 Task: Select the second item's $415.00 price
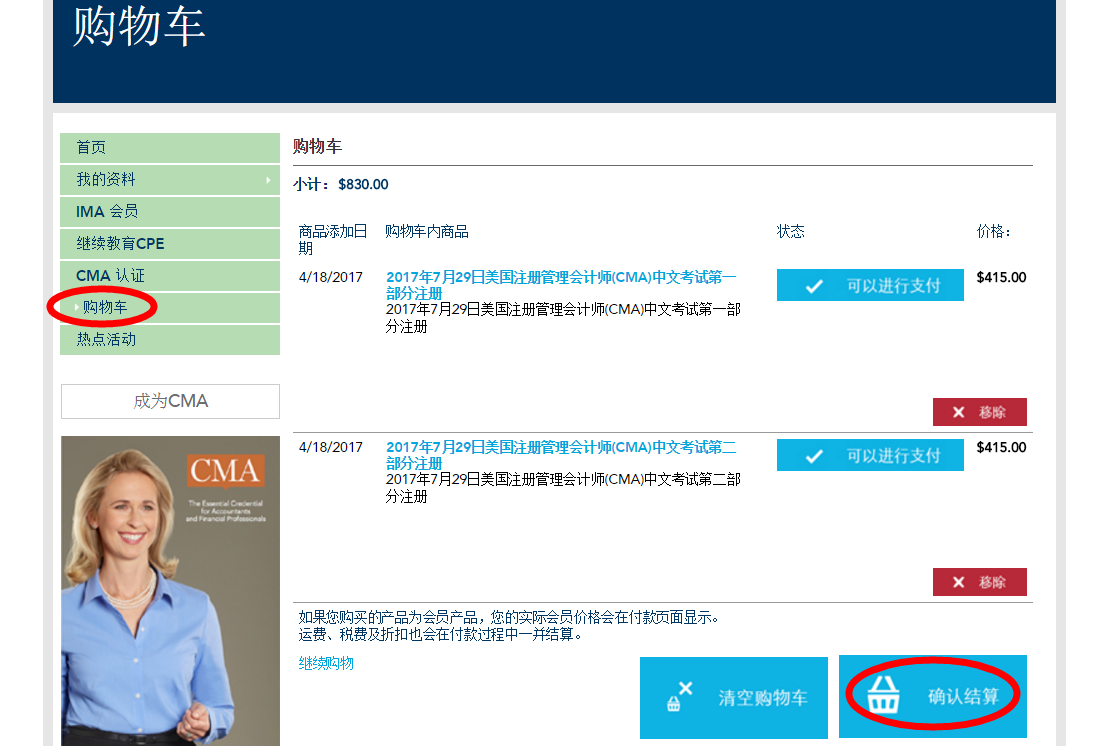(1001, 447)
